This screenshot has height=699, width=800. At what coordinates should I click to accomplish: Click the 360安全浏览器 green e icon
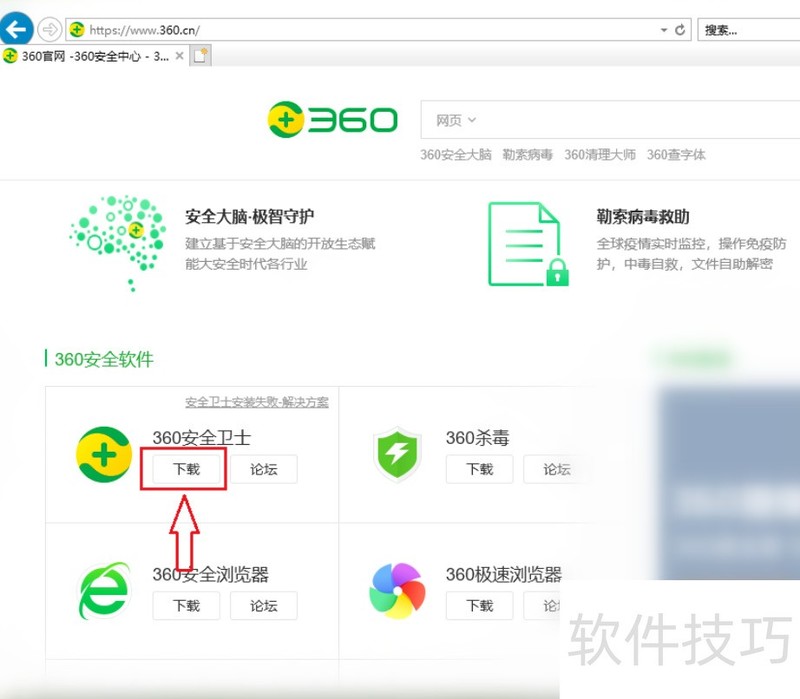(104, 591)
